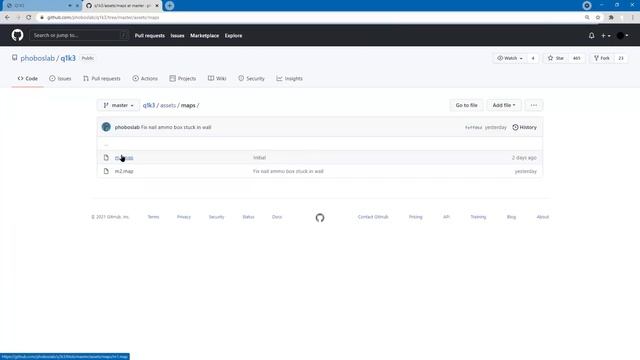
Task: Open the three-dots more options button
Action: [x=534, y=105]
